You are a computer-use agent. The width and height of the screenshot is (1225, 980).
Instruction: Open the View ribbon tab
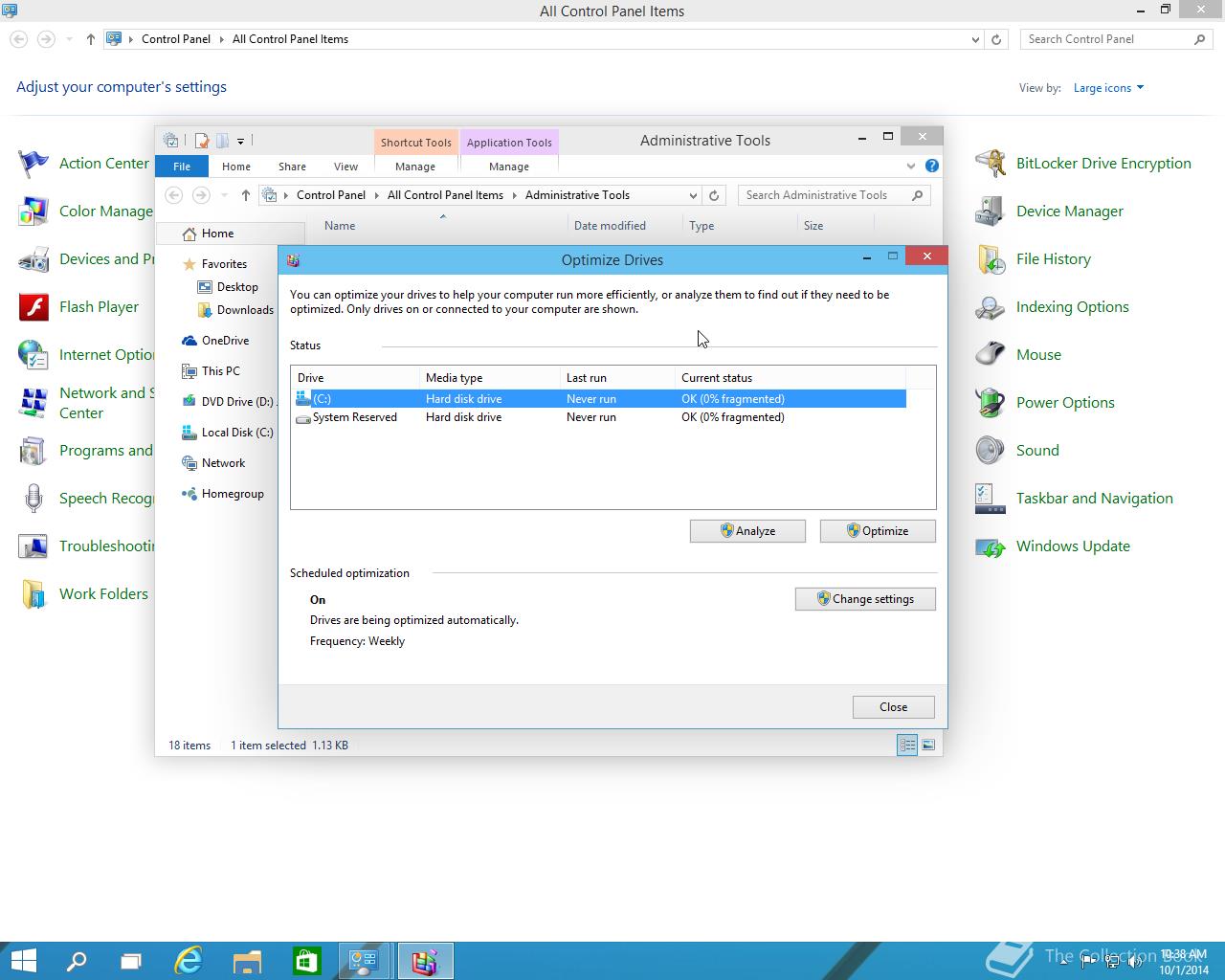point(345,167)
